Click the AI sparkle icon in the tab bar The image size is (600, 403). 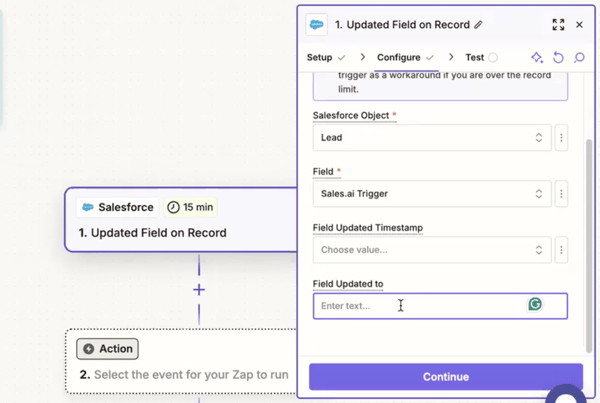[537, 57]
